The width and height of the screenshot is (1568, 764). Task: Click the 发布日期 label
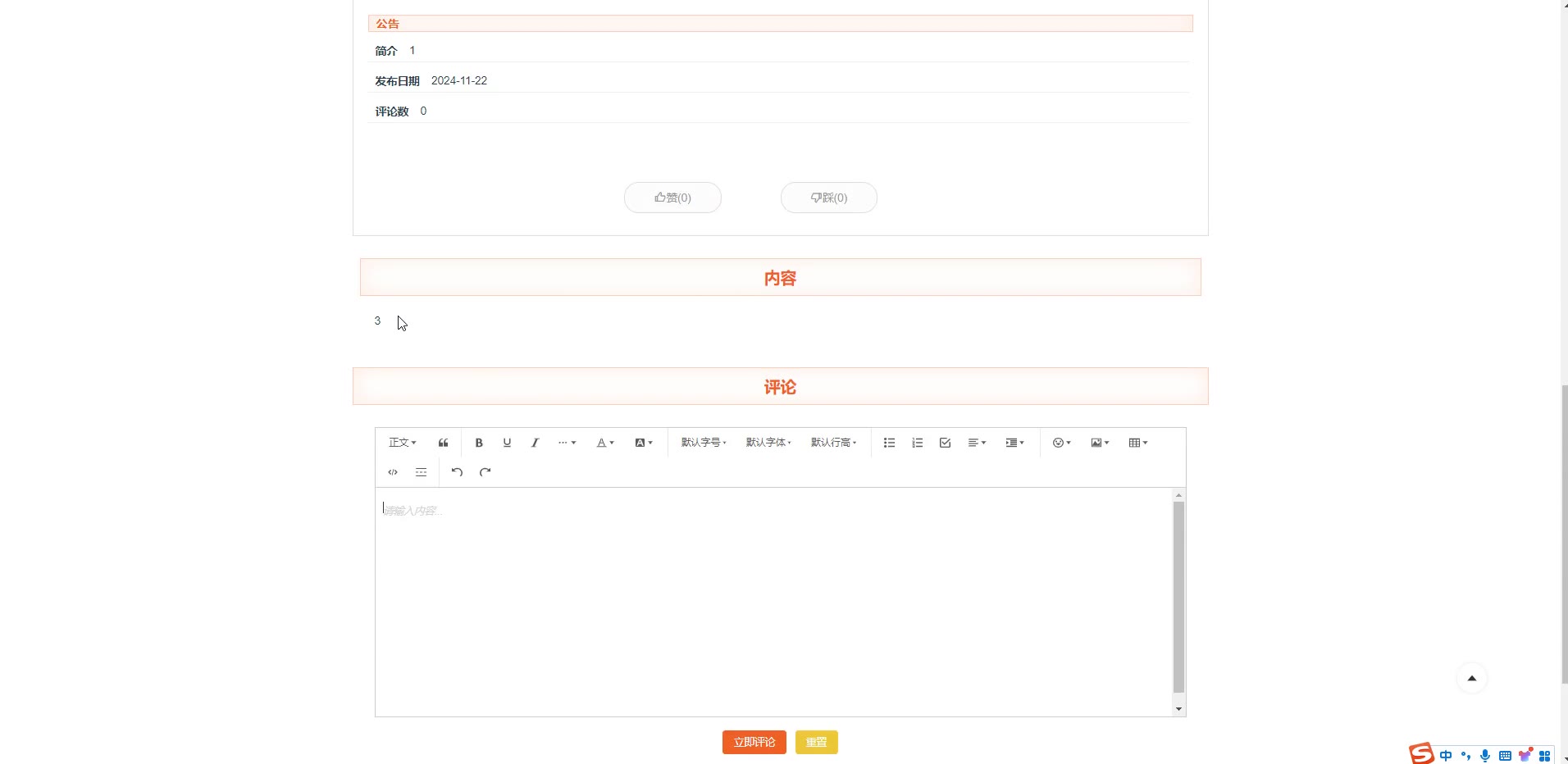tap(397, 81)
